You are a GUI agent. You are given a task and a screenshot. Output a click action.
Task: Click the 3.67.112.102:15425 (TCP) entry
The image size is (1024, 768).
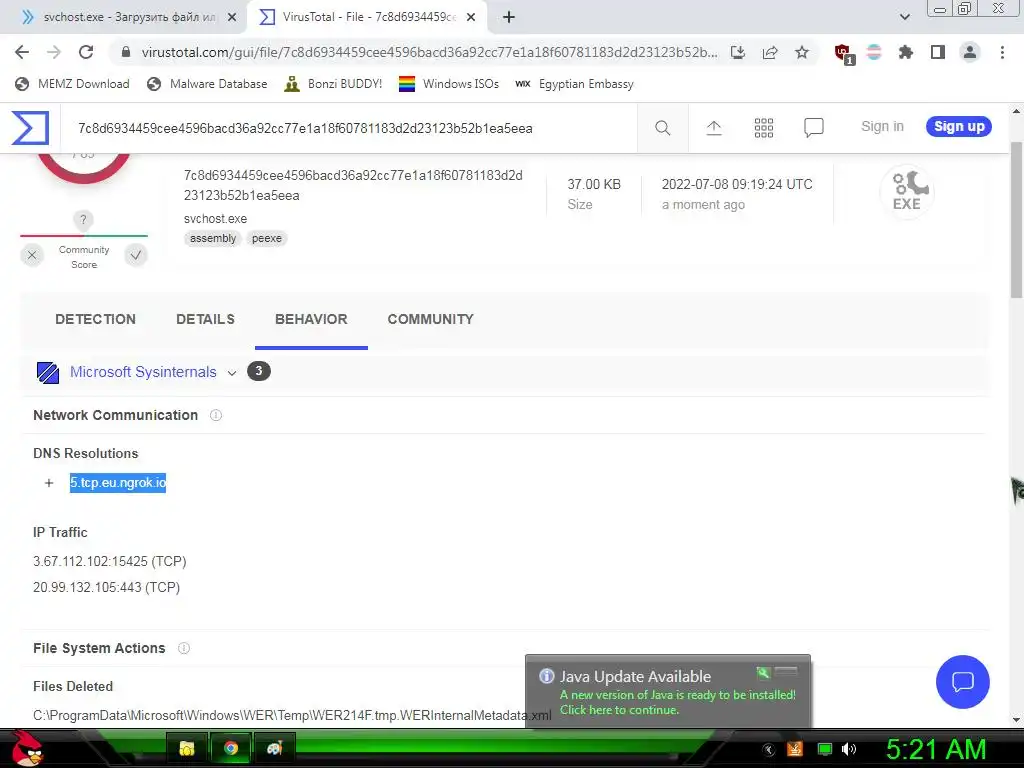pos(110,561)
